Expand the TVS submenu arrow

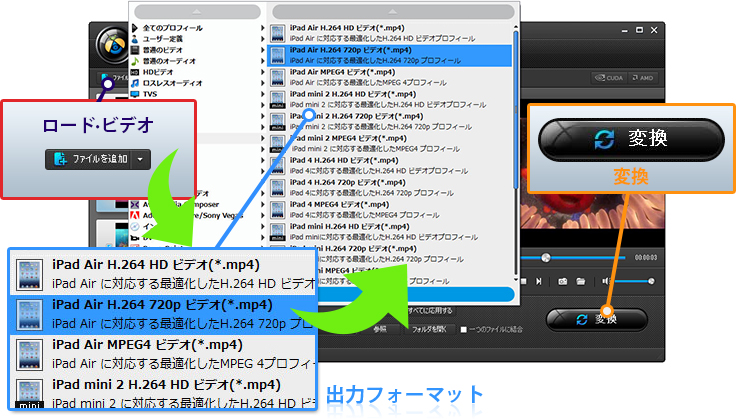point(263,94)
